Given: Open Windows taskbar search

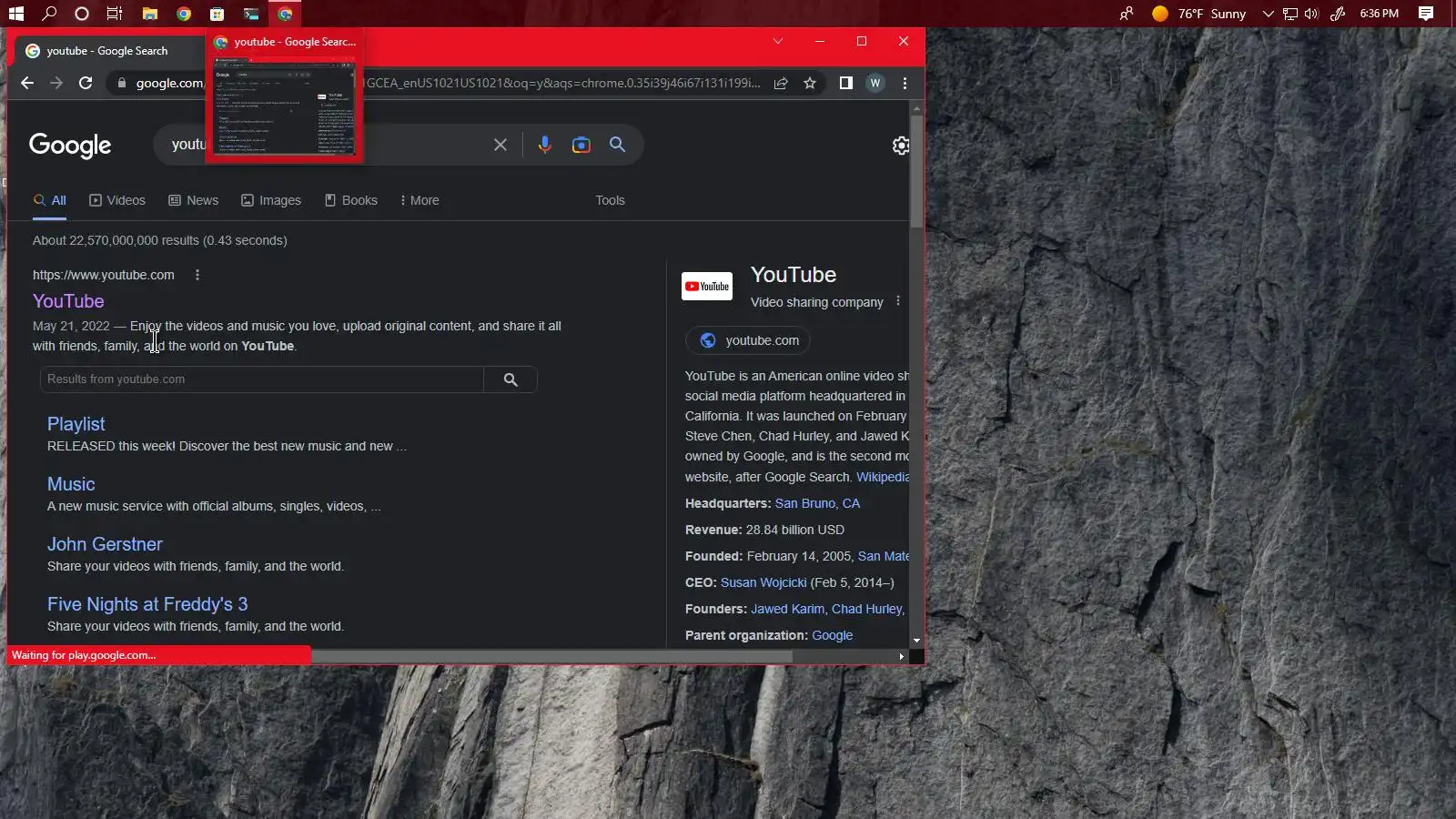Looking at the screenshot, I should 49,14.
